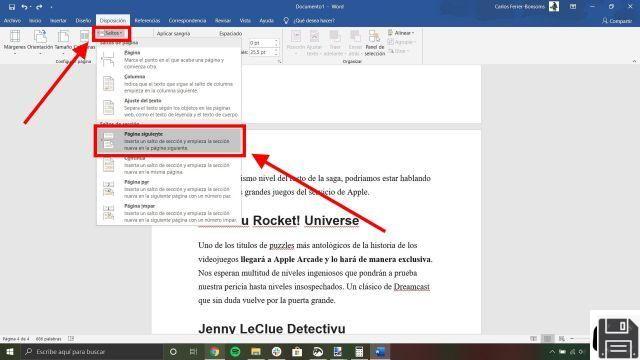Insert a Página page break
This screenshot has height=360, width=640.
[169, 60]
